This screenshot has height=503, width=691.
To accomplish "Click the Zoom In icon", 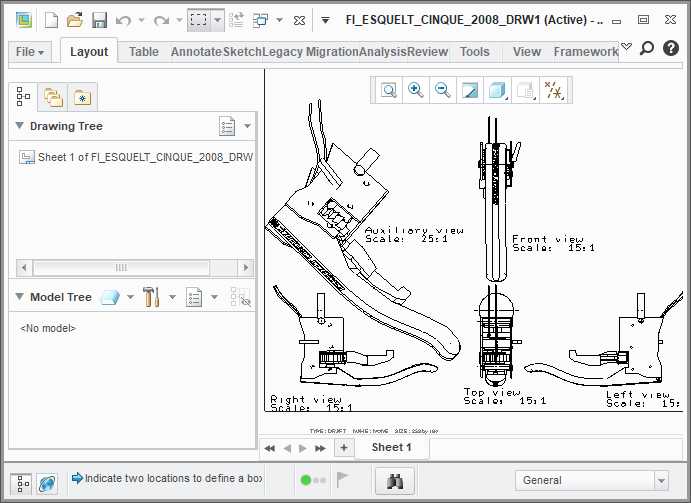I will 416,90.
